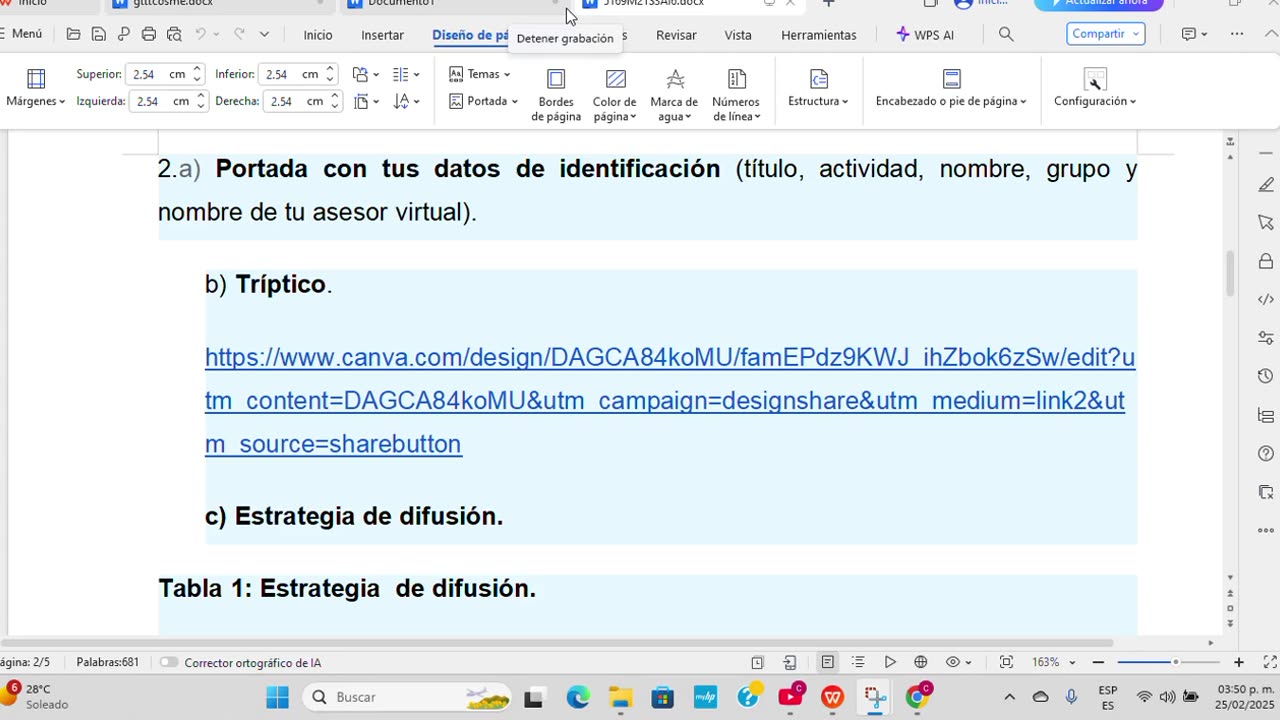Open the Windows Start menu
This screenshot has width=1280, height=720.
[277, 697]
